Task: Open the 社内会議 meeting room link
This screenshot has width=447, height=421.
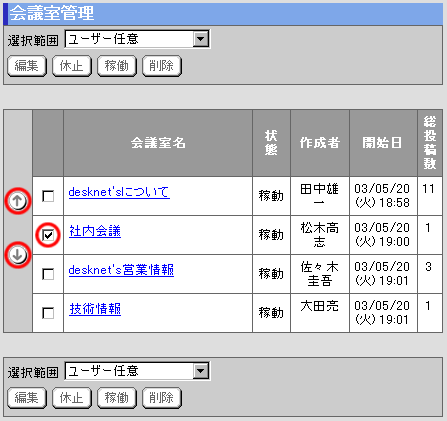Action: (x=95, y=231)
